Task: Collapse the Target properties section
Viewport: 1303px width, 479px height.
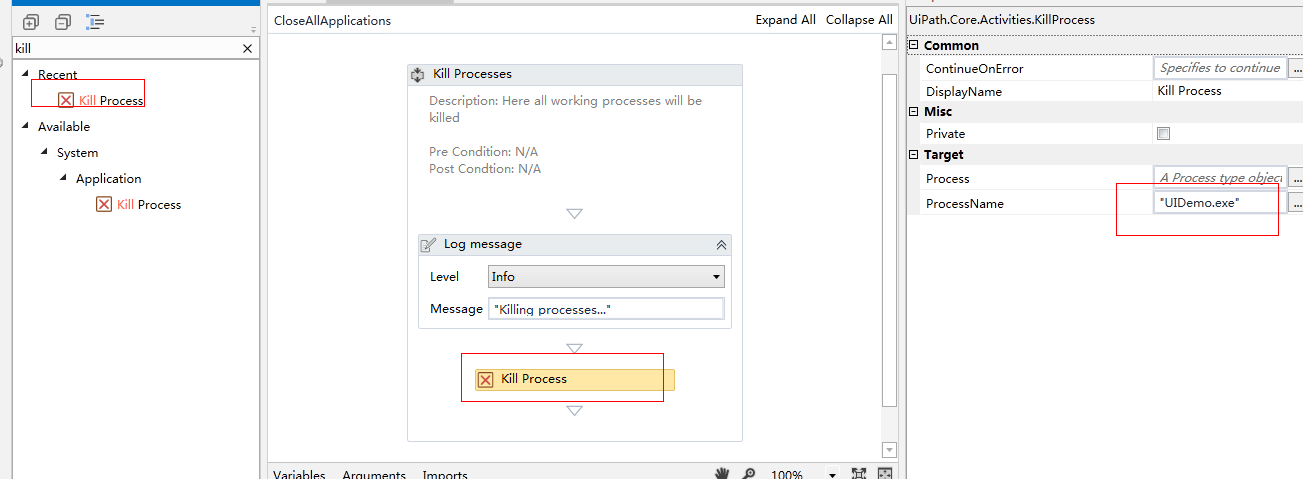Action: coord(913,154)
